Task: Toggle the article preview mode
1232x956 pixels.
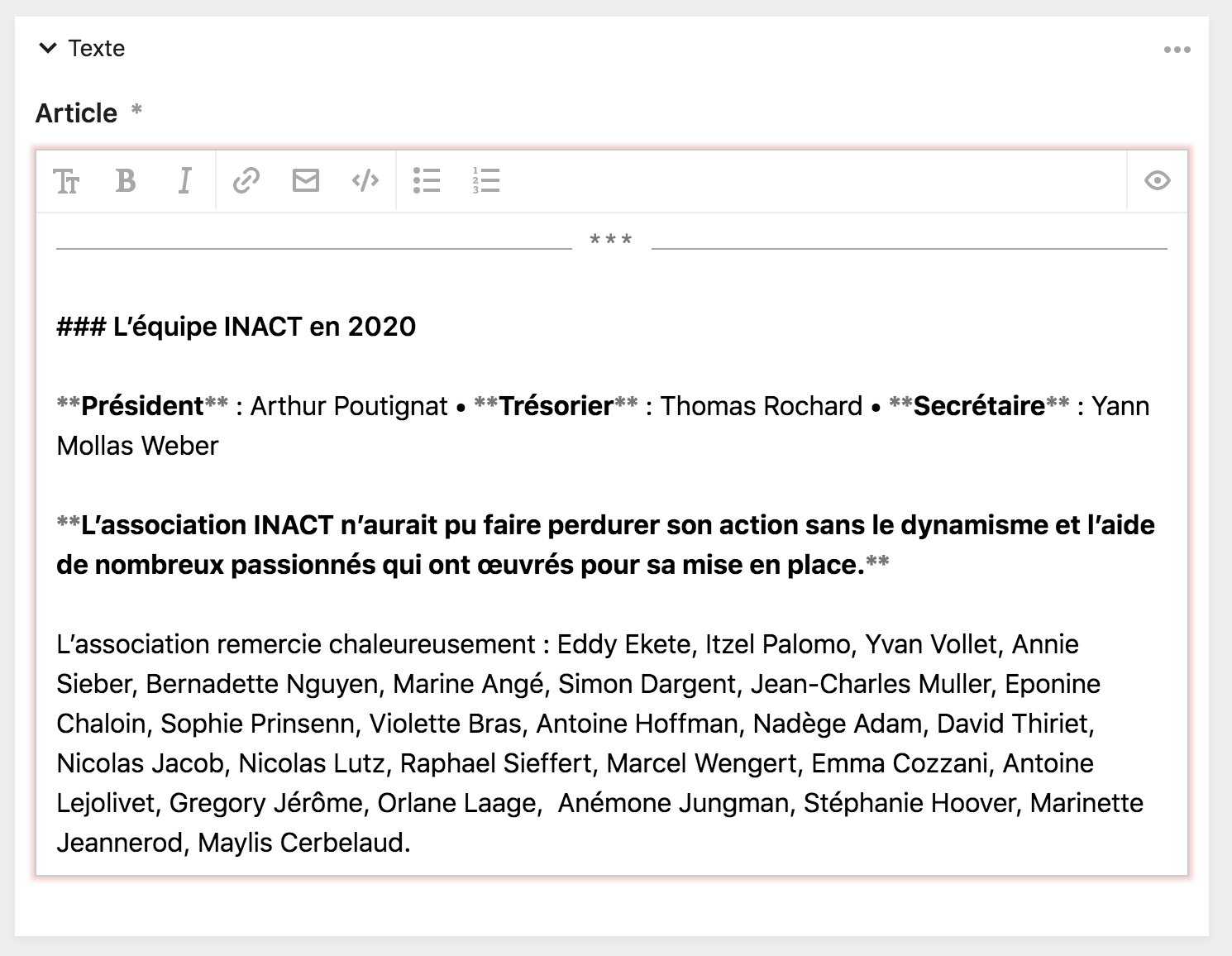Action: (1156, 180)
